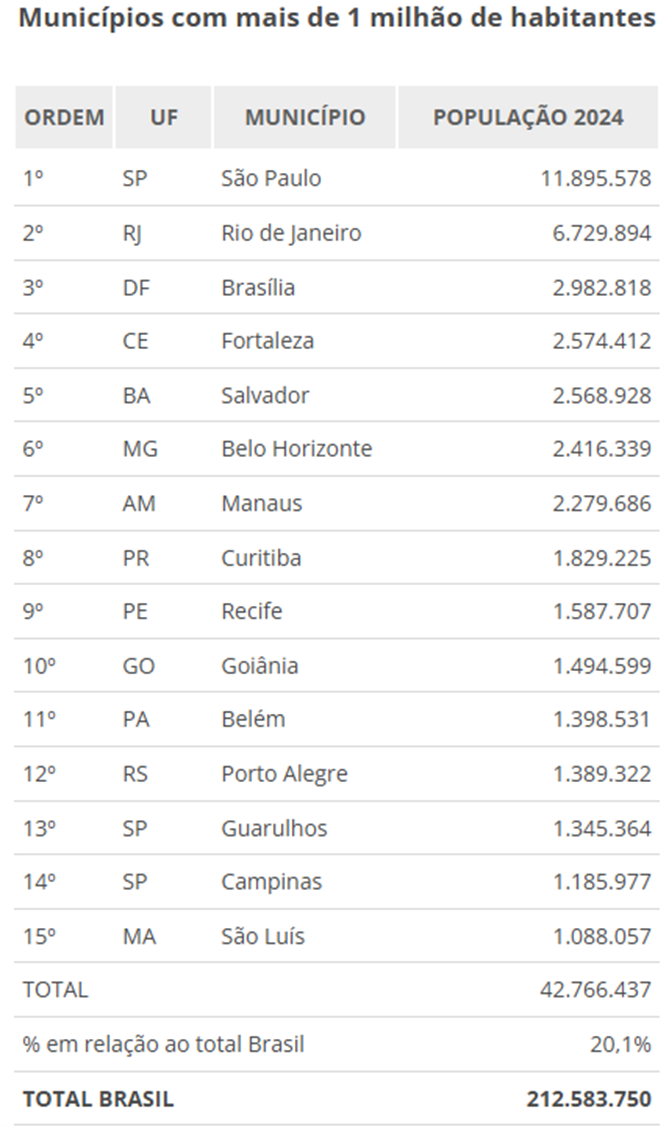Screen dimensions: 669x1127
Task: Select the Salvador município cell
Action: point(265,395)
